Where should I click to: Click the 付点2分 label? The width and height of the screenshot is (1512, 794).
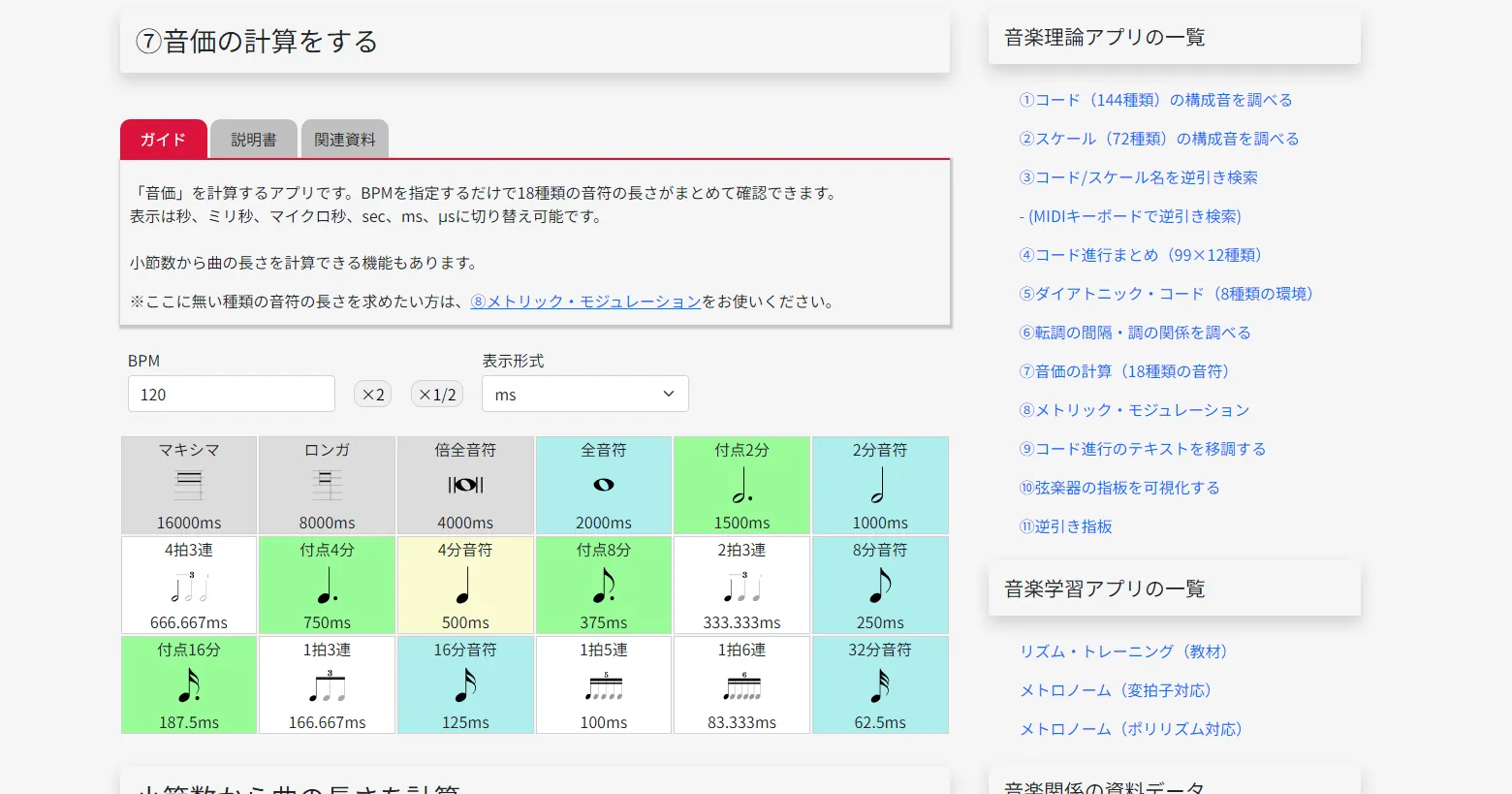coord(742,450)
